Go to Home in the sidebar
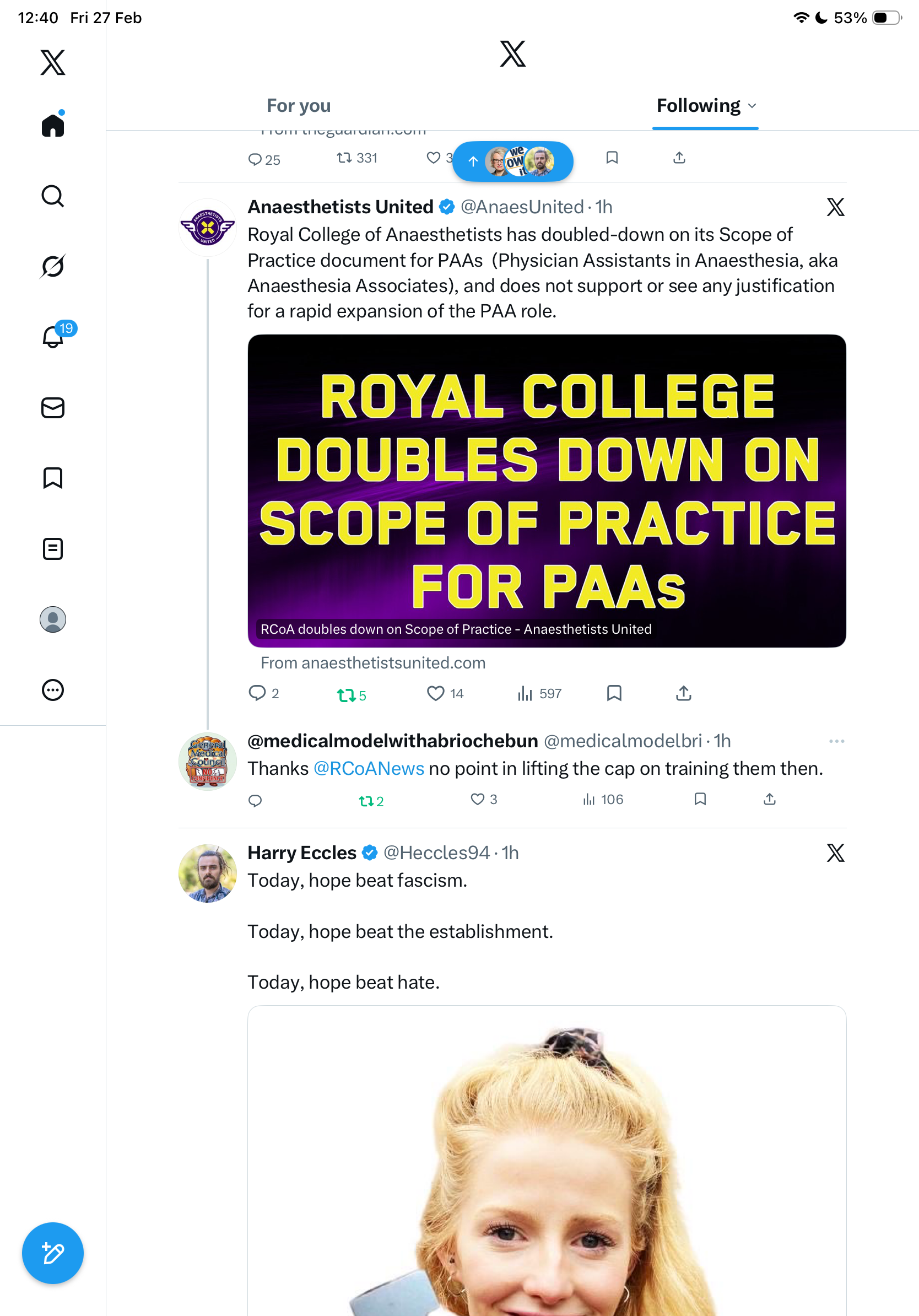This screenshot has height=1316, width=919. coord(53,125)
